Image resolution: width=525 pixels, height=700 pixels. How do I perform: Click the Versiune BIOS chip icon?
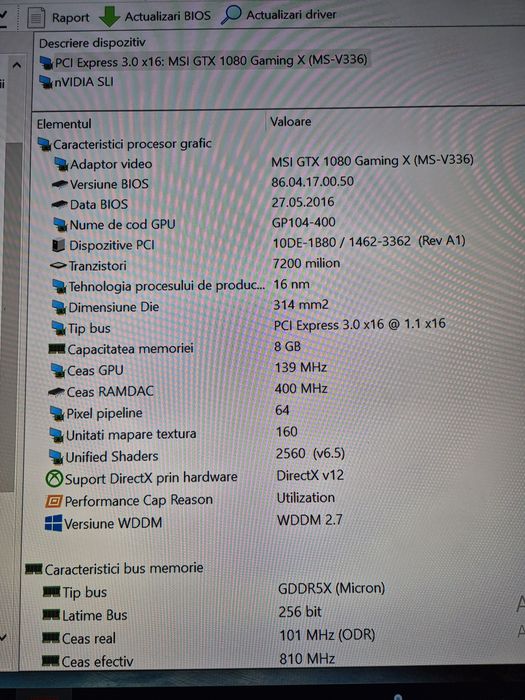click(60, 184)
